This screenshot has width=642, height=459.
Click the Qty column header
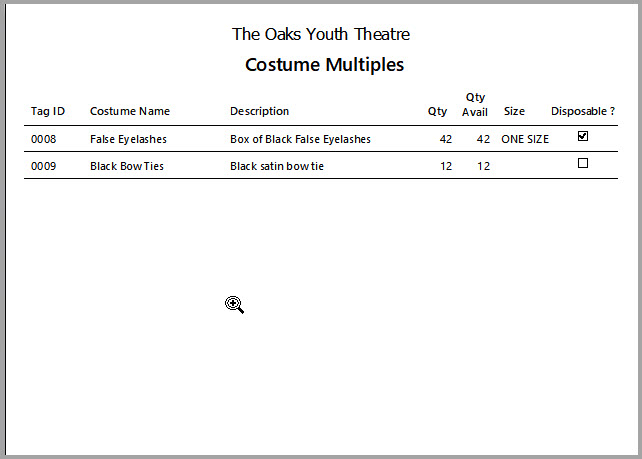pos(437,111)
